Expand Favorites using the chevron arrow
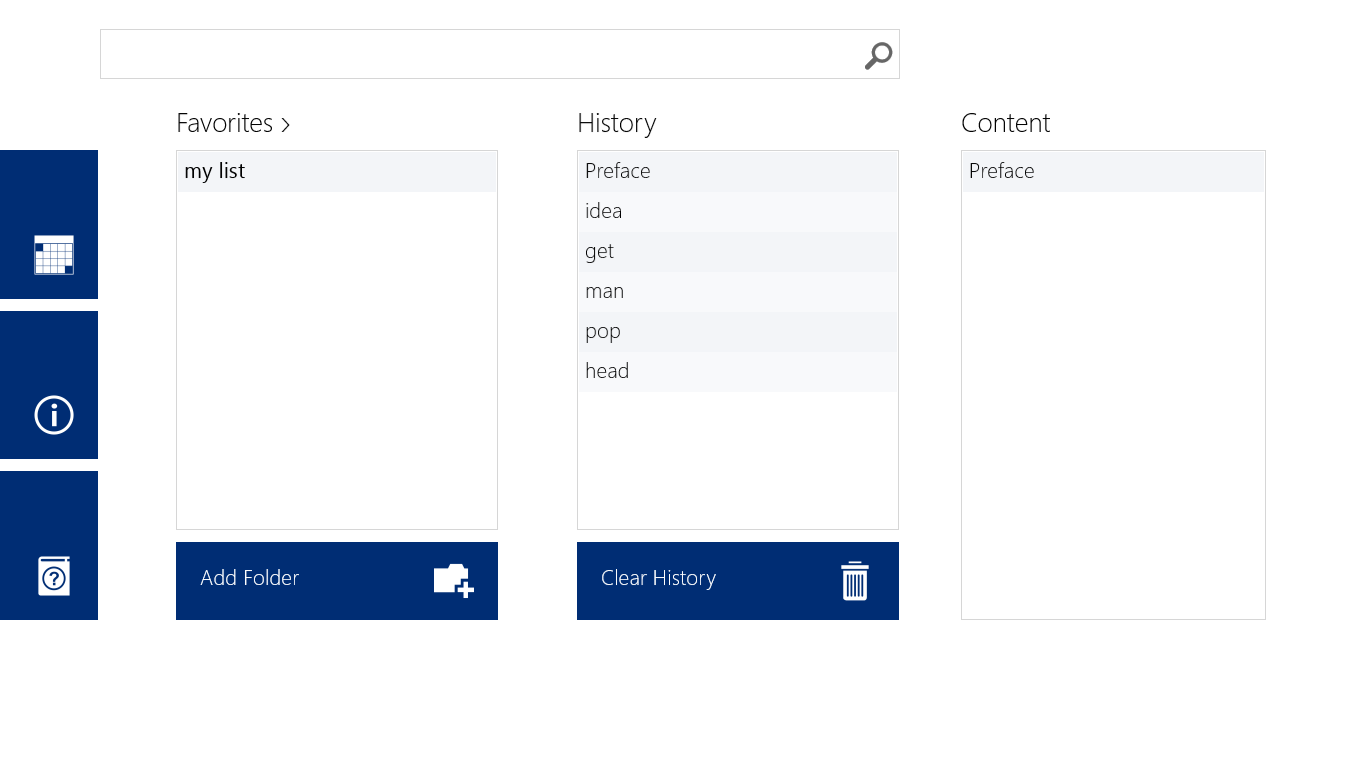Image resolution: width=1366 pixels, height=768 pixels. pyautogui.click(x=286, y=125)
